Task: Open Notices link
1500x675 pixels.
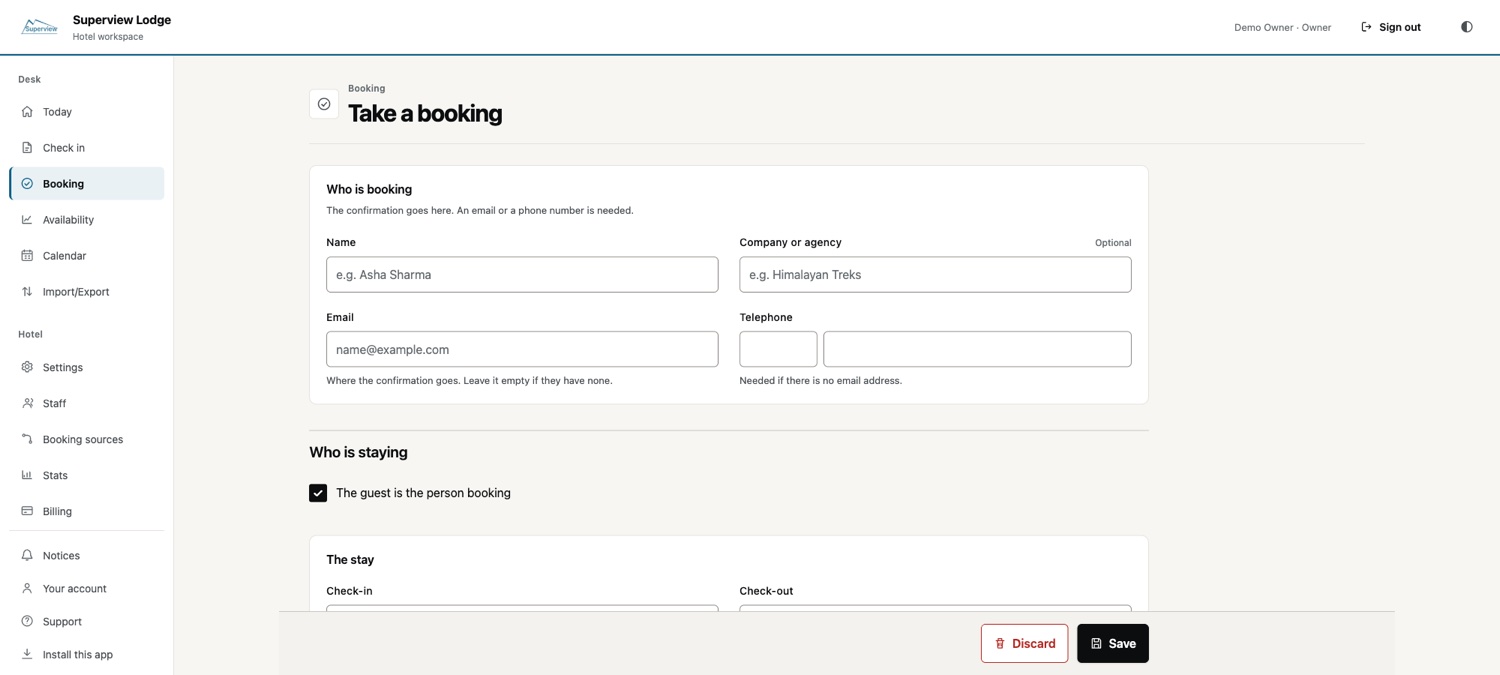Action: coord(87,555)
